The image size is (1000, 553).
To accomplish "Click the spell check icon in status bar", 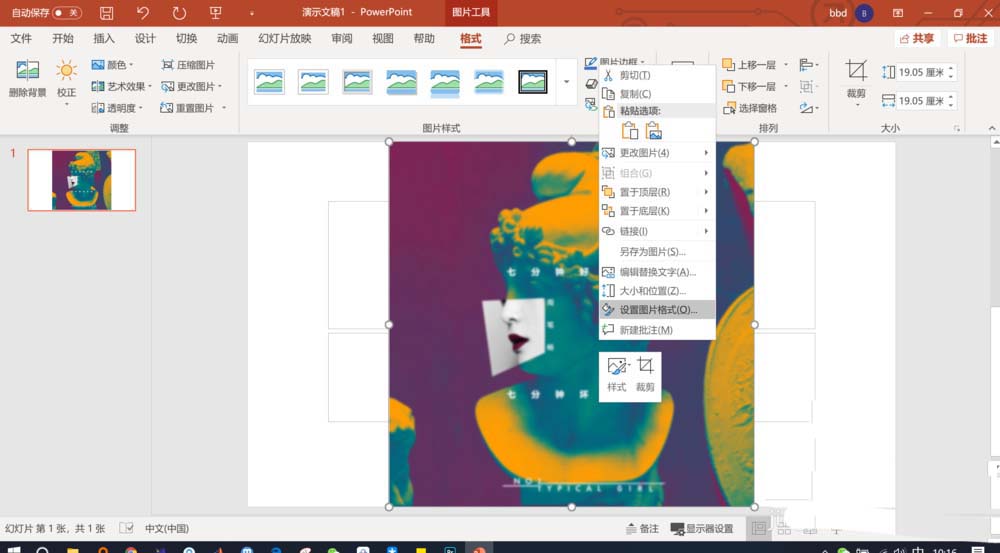I will [127, 528].
